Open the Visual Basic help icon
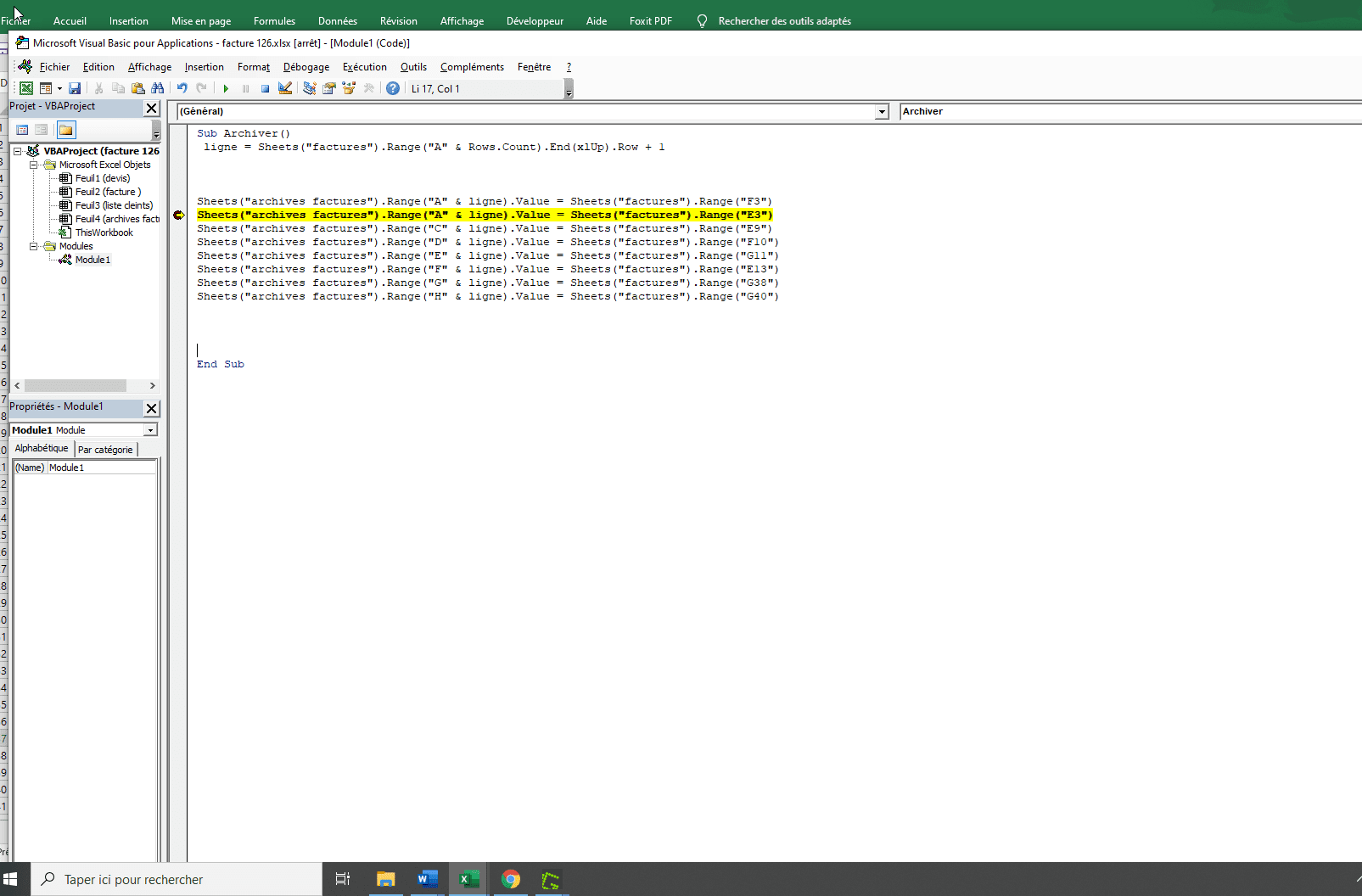Image resolution: width=1362 pixels, height=896 pixels. [x=393, y=88]
